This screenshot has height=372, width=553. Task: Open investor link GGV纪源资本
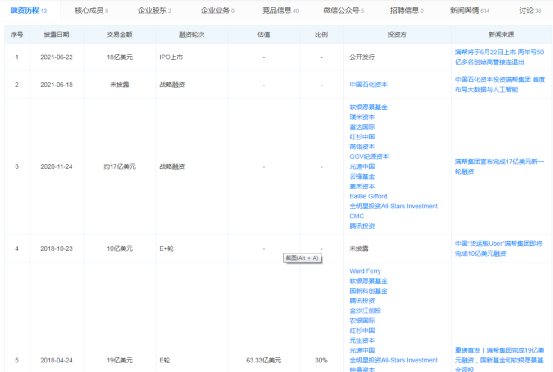pos(369,157)
